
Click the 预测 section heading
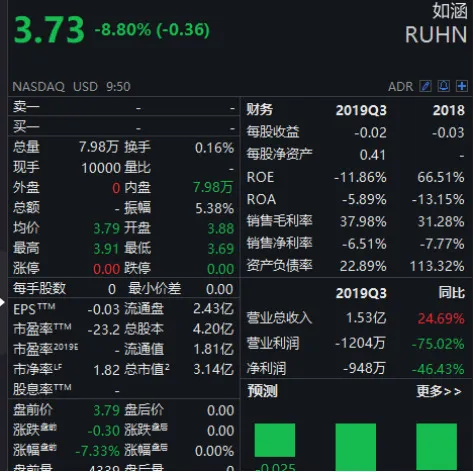coord(262,391)
